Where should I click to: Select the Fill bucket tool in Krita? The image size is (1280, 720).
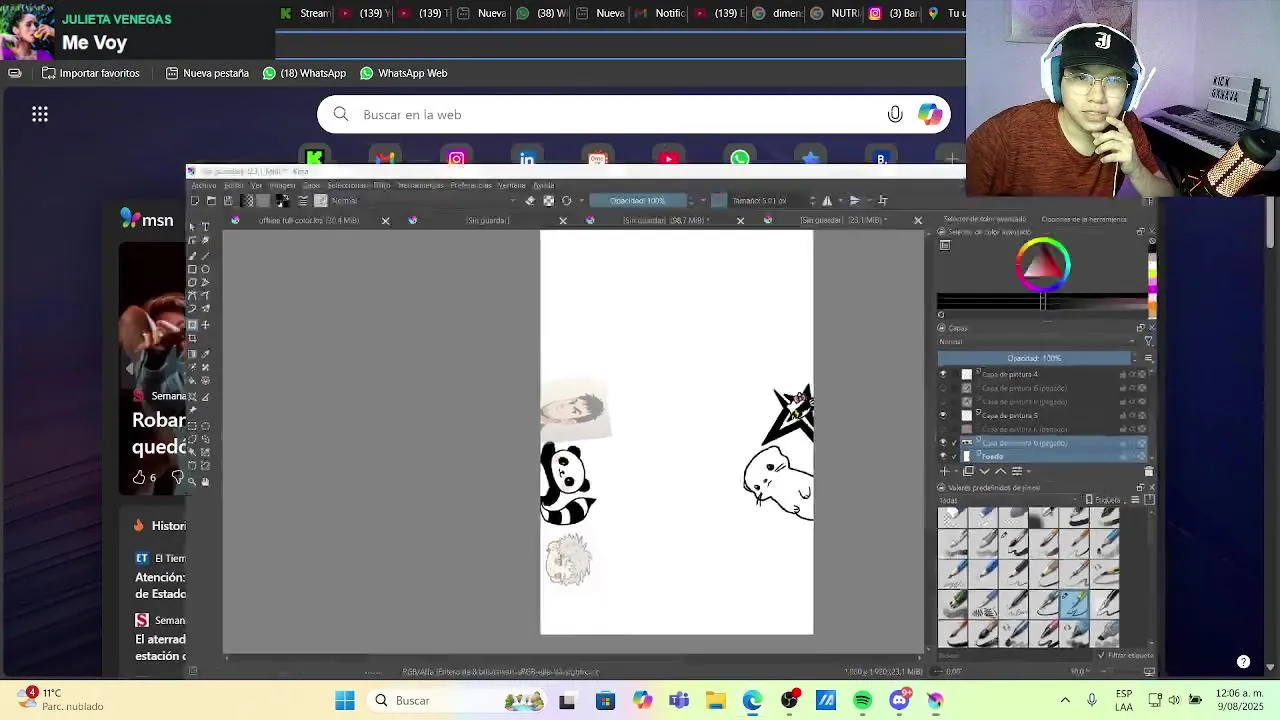click(192, 380)
